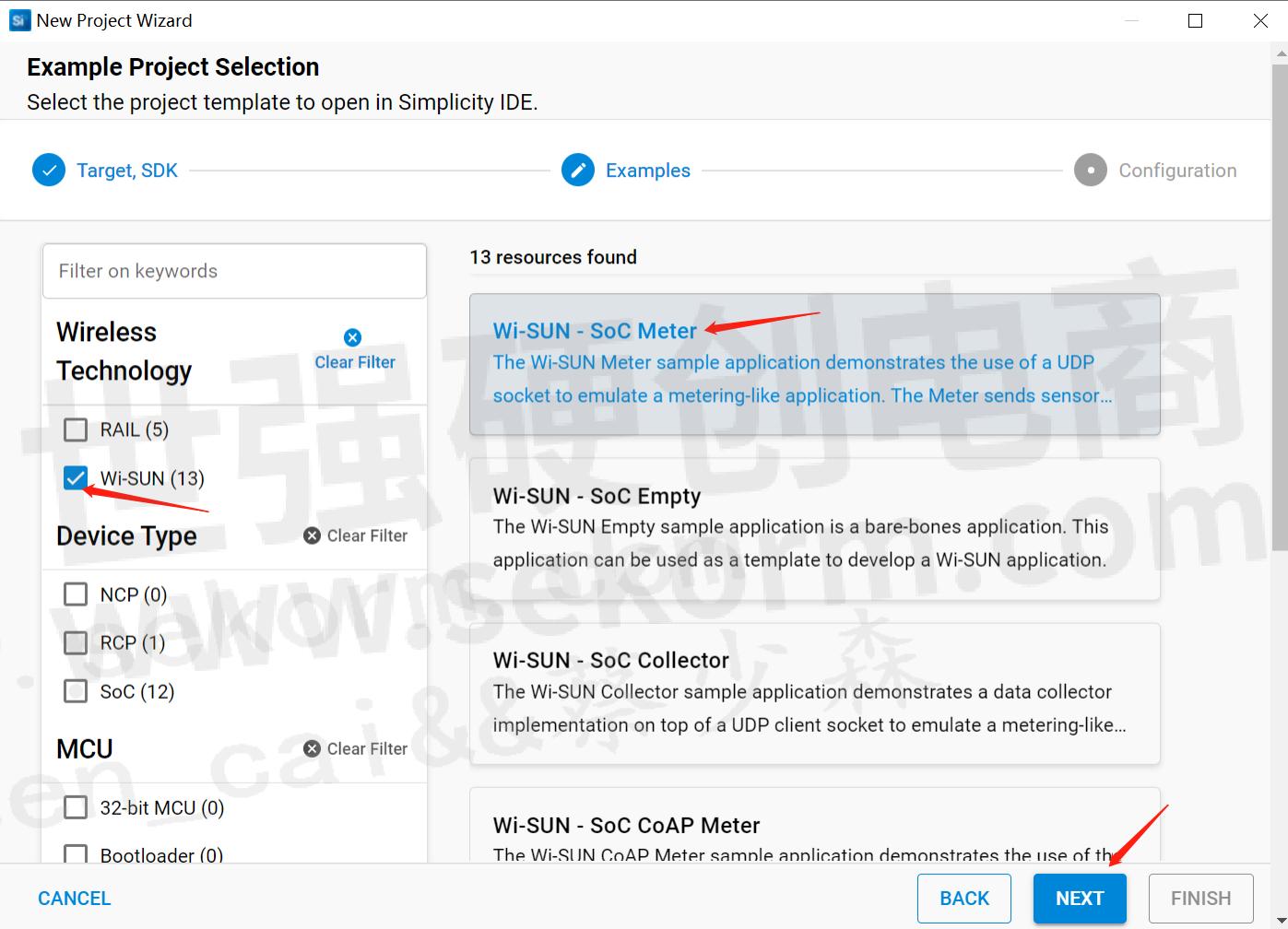Image resolution: width=1288 pixels, height=929 pixels.
Task: Maximize the New Project Wizard window
Action: point(1195,20)
